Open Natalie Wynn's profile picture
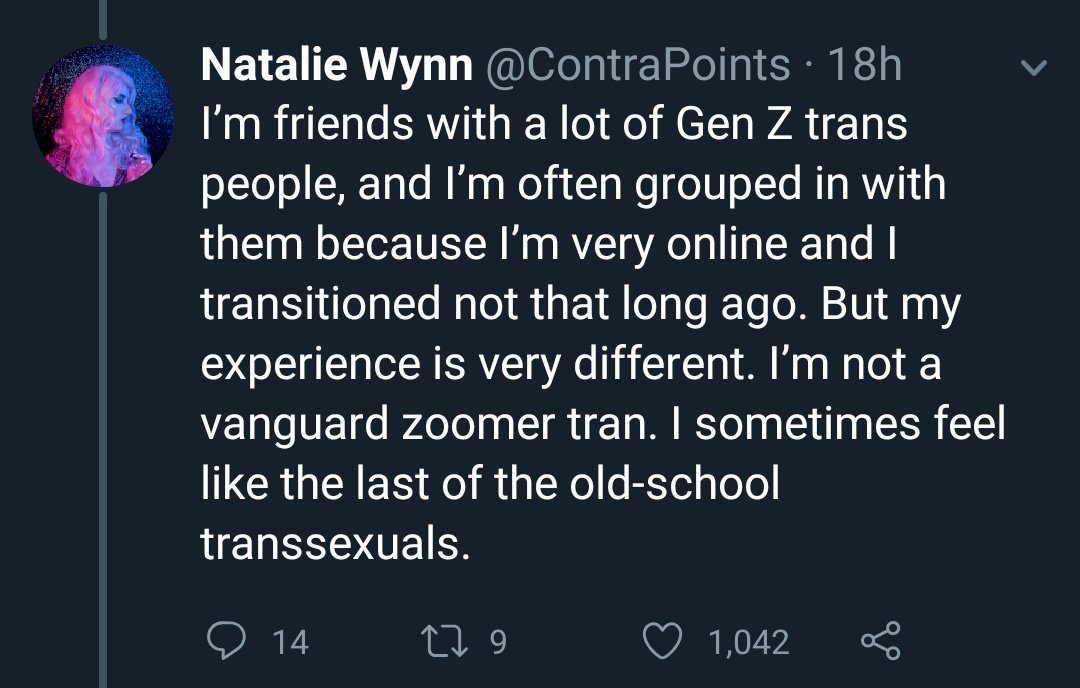1080x688 pixels. (x=103, y=116)
